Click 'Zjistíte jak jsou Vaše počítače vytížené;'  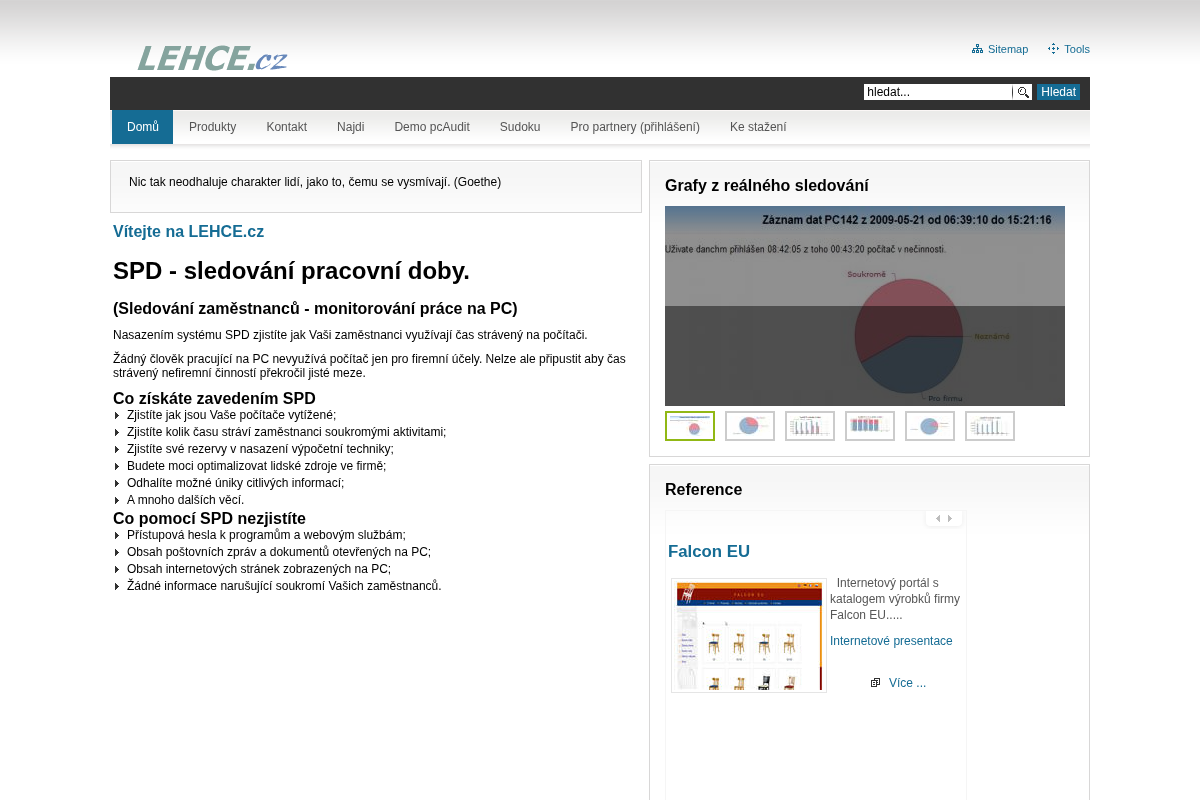click(231, 415)
